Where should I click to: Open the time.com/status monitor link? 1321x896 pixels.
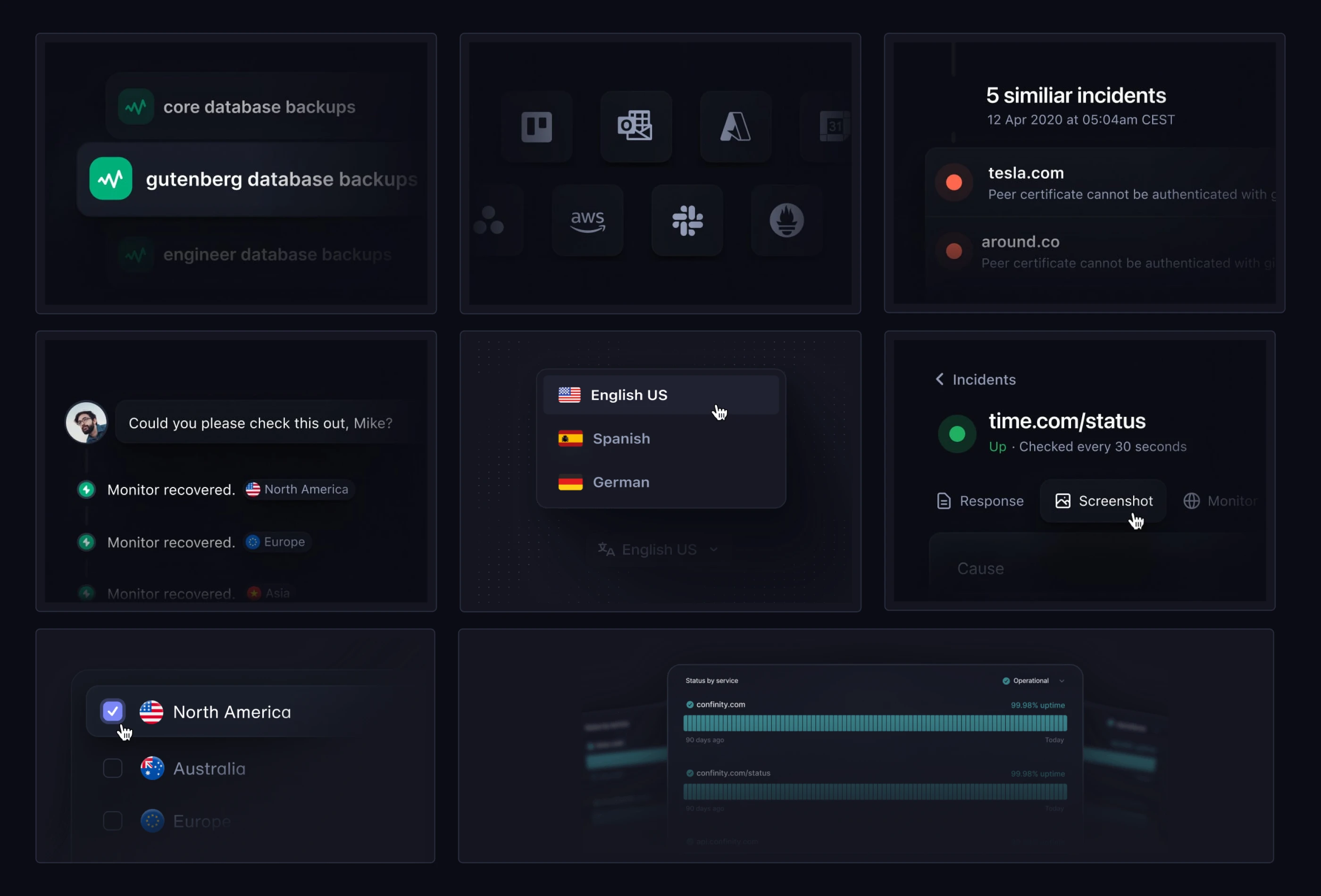[x=1067, y=421]
